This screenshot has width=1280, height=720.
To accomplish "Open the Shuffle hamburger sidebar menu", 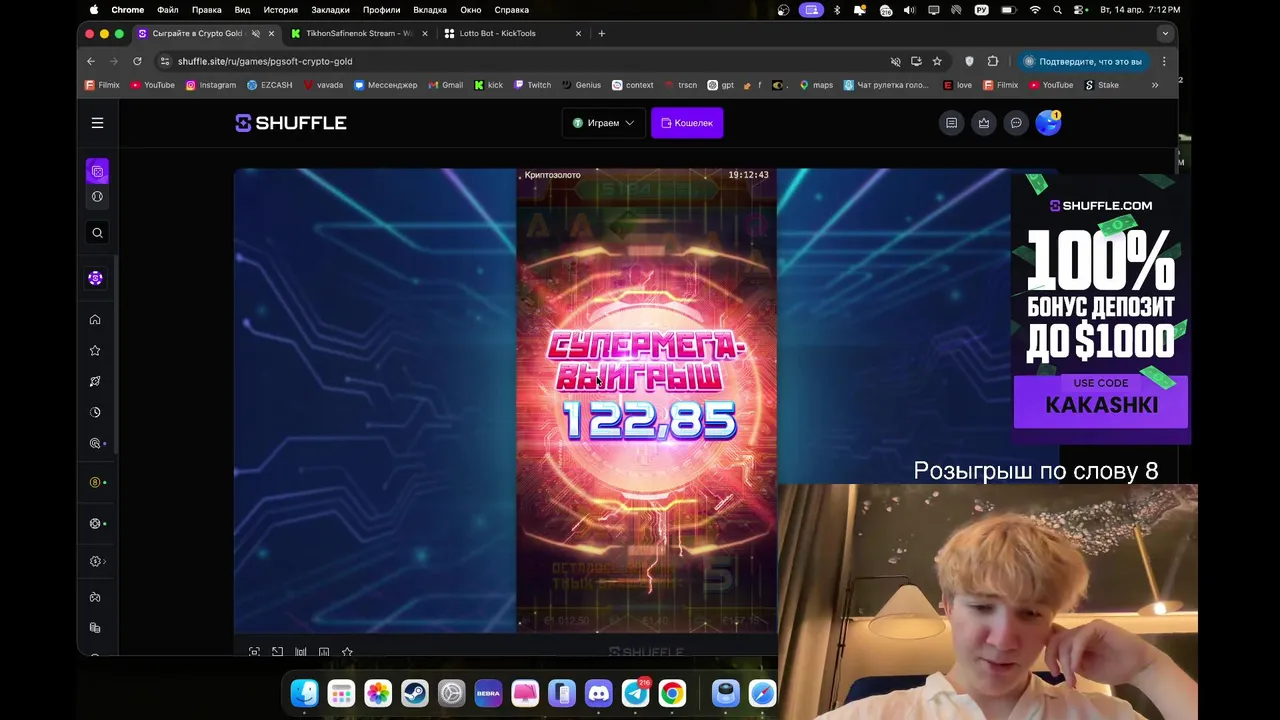I will 97,123.
